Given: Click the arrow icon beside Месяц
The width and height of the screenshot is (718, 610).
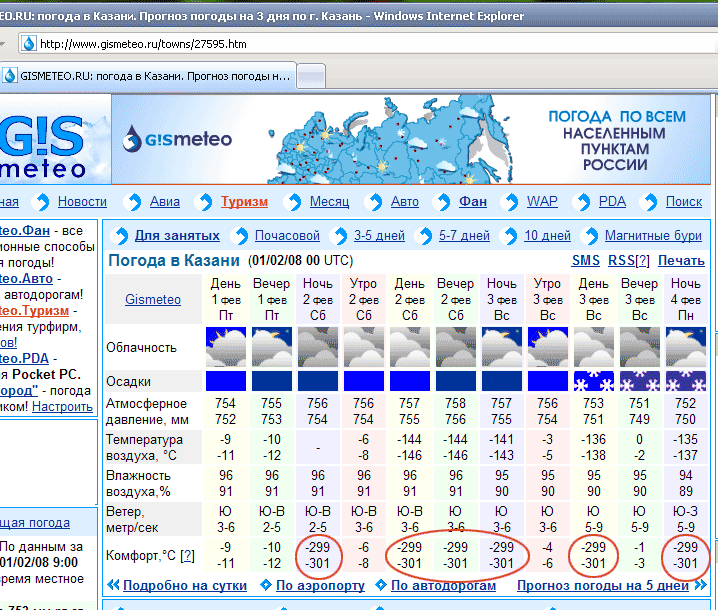Looking at the screenshot, I should [294, 202].
